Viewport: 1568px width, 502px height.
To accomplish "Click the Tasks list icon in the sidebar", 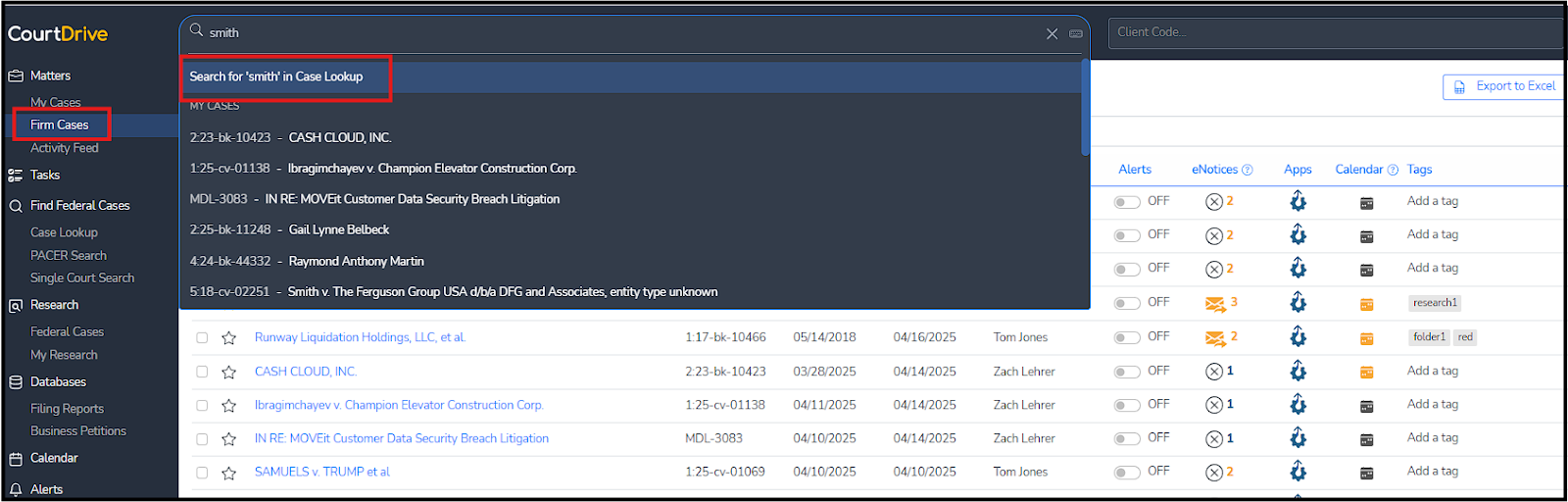I will 16,176.
